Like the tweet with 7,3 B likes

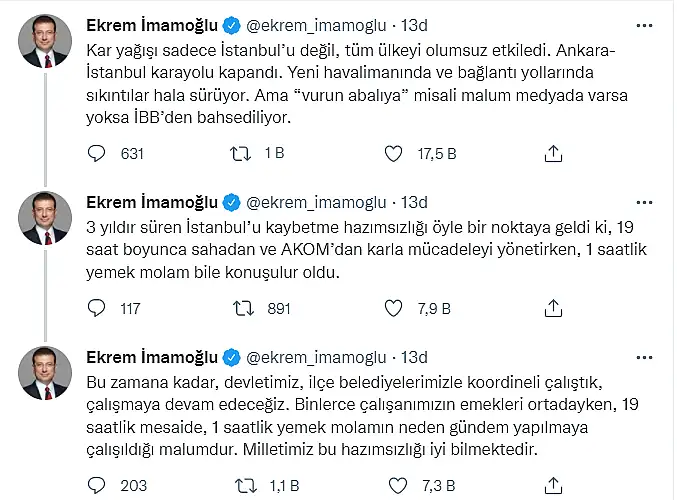(x=398, y=486)
